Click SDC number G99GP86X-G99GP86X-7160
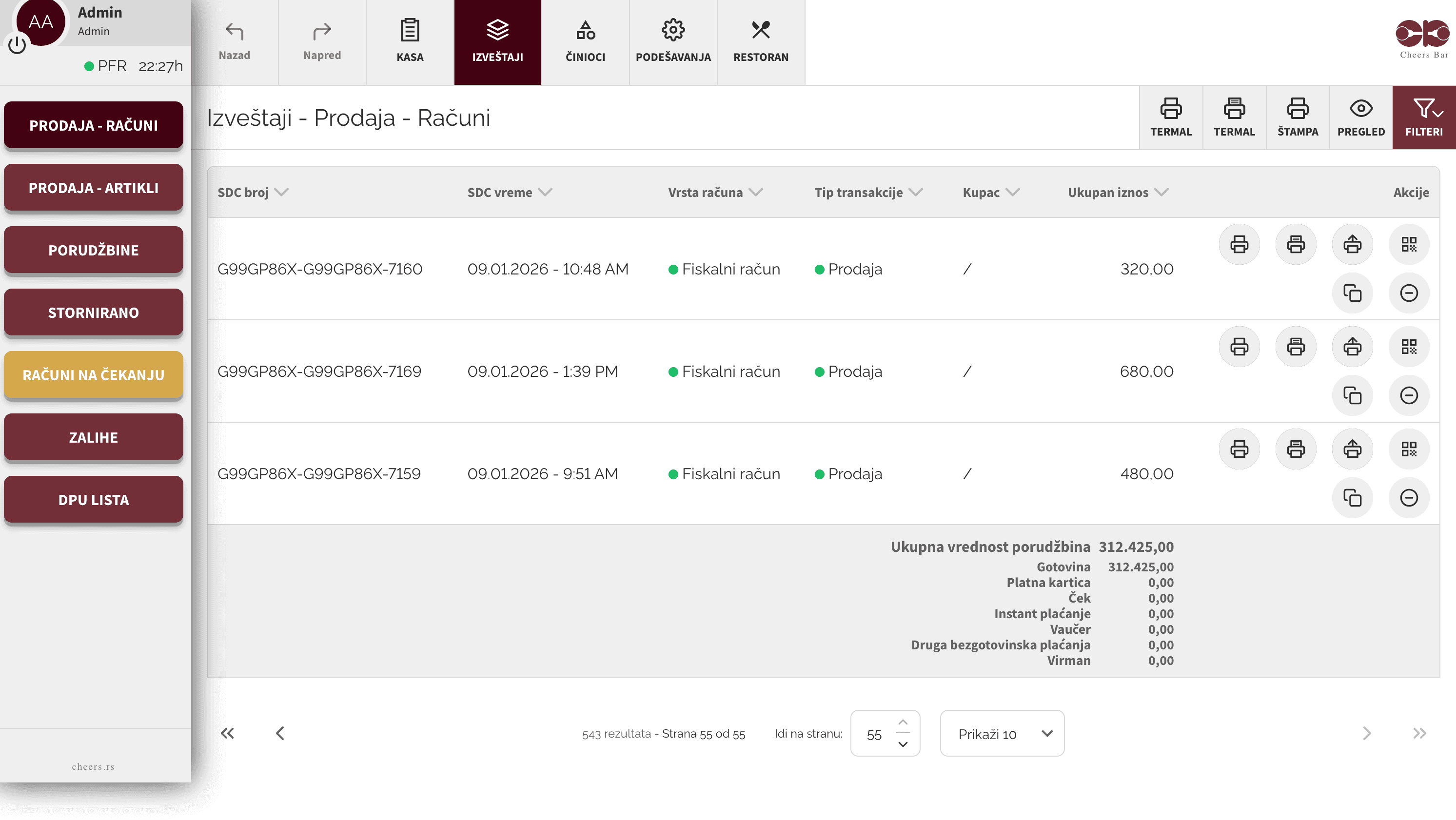Viewport: 1456px width, 820px height. pos(319,269)
